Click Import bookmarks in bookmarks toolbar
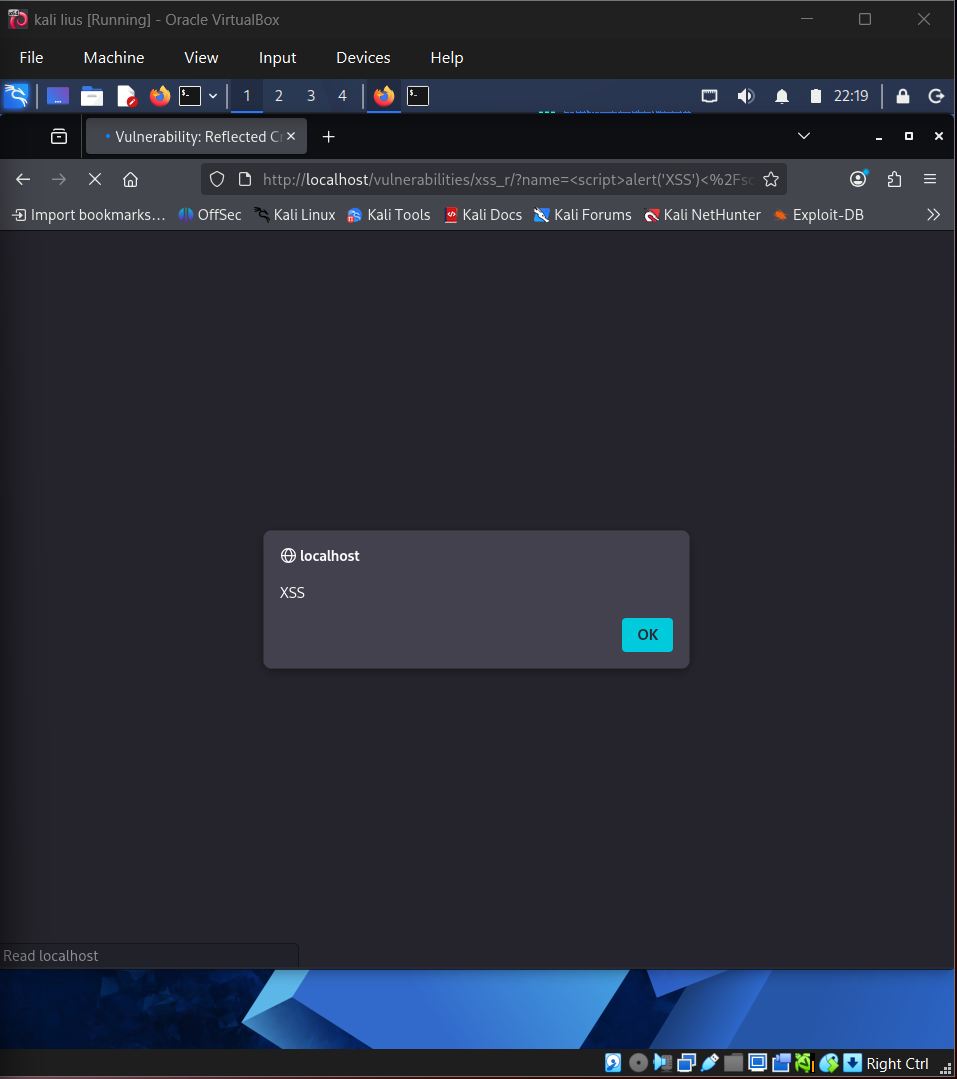 tap(89, 215)
